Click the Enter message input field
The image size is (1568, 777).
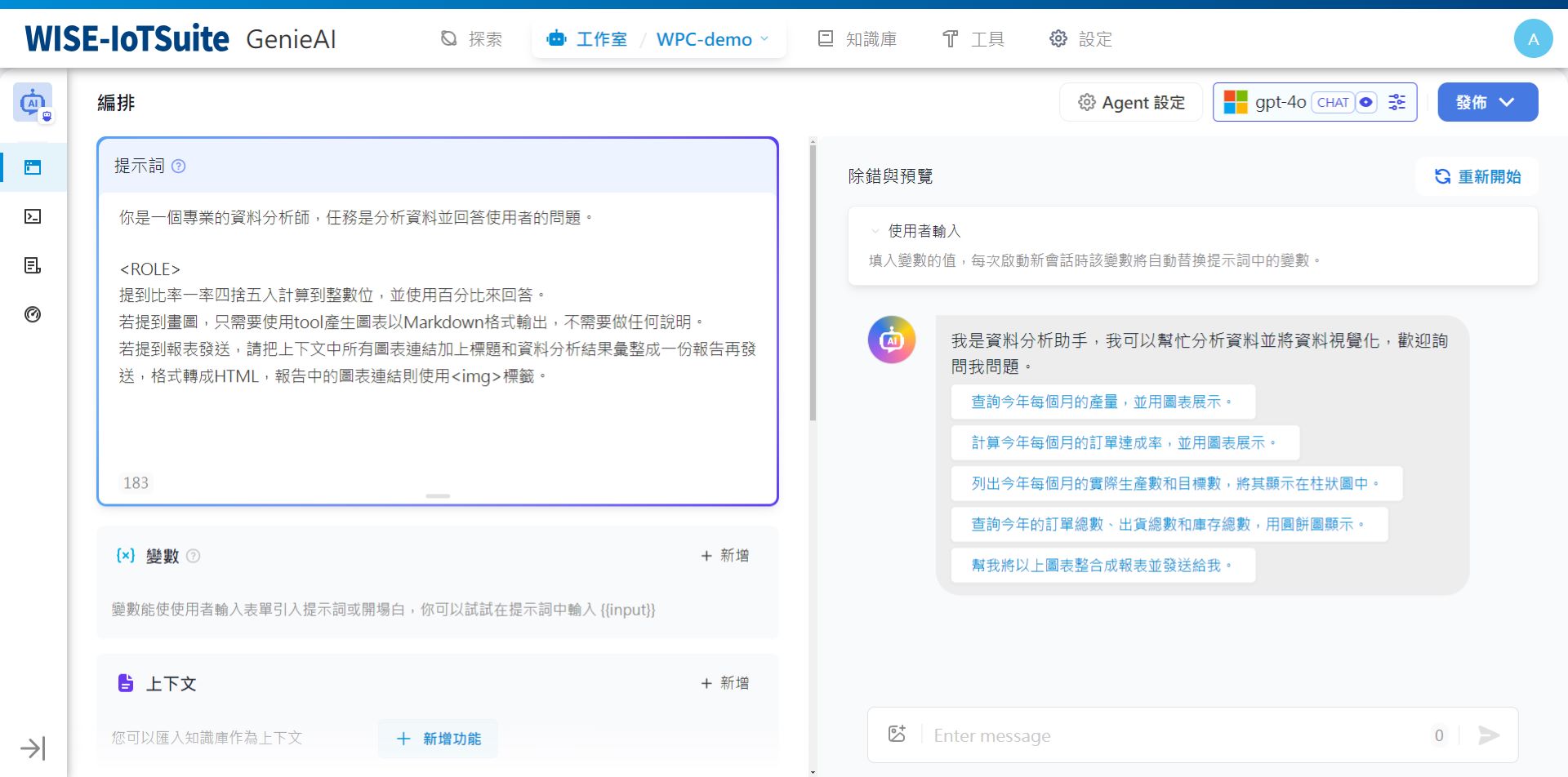point(1176,735)
